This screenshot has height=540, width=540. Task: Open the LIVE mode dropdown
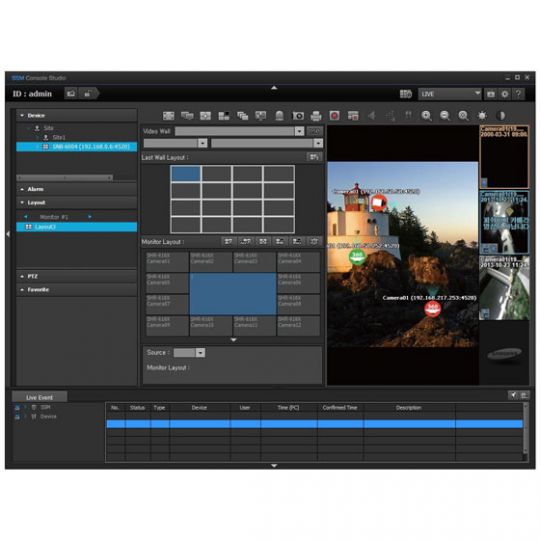tap(450, 94)
